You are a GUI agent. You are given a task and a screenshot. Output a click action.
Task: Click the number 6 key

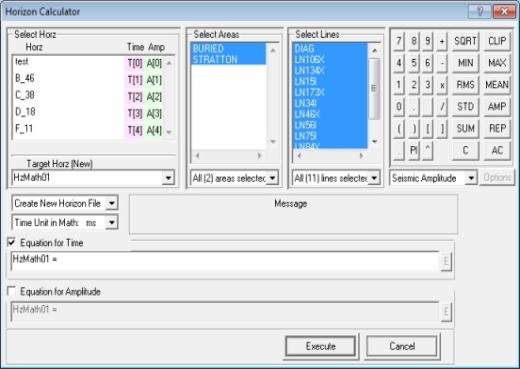point(427,63)
